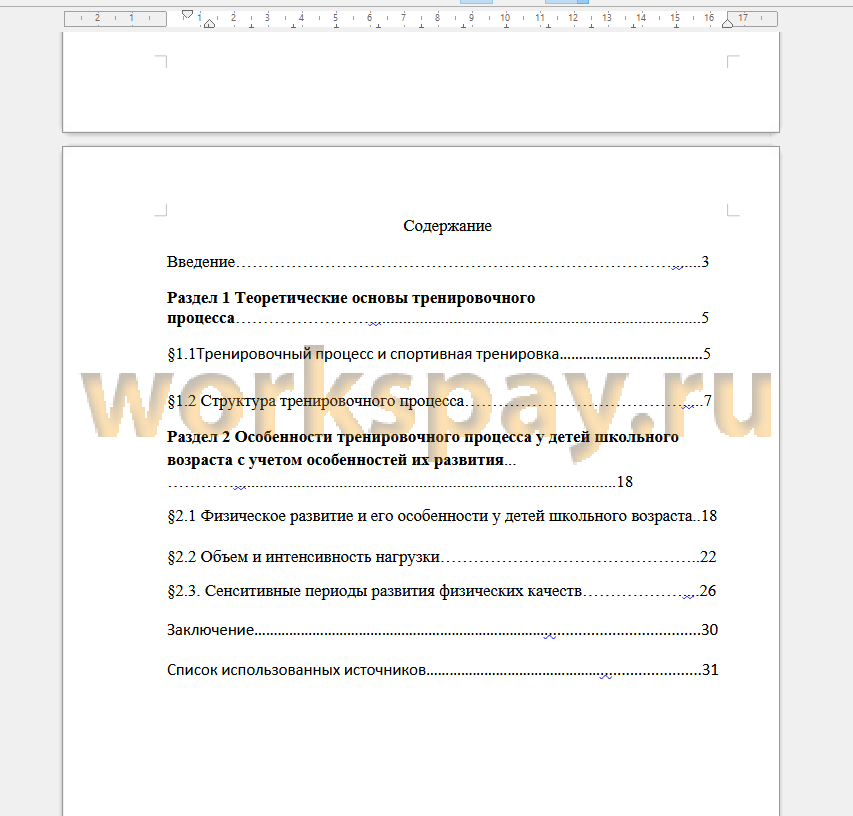
Task: Click page number 22 in the §2.2 row
Action: coord(708,557)
